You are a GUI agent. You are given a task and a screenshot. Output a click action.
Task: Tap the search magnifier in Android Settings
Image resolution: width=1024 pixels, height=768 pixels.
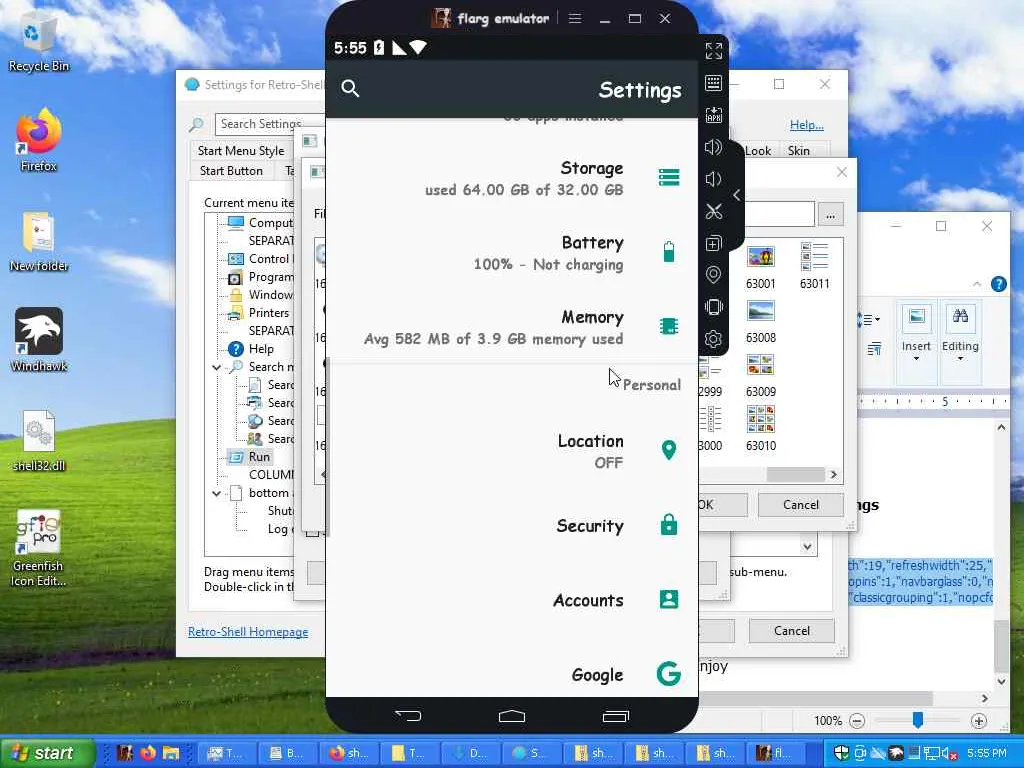(350, 89)
